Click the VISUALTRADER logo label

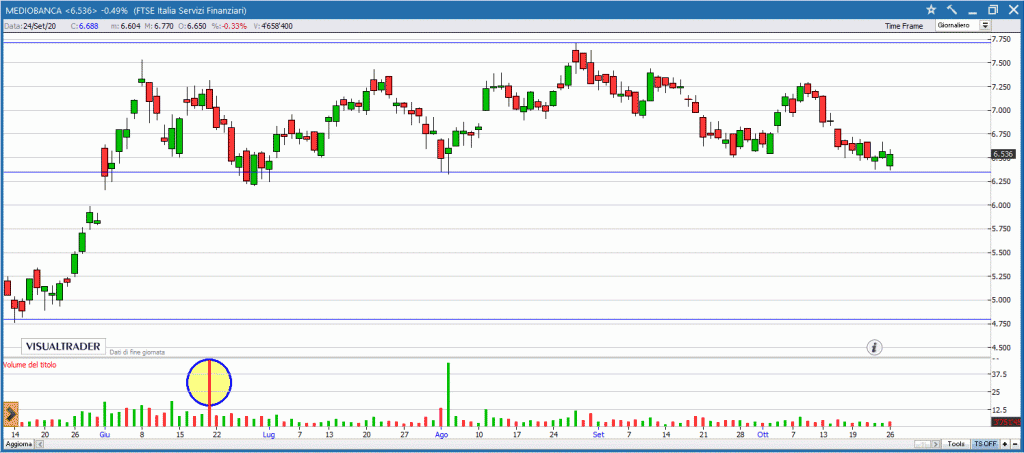(63, 347)
